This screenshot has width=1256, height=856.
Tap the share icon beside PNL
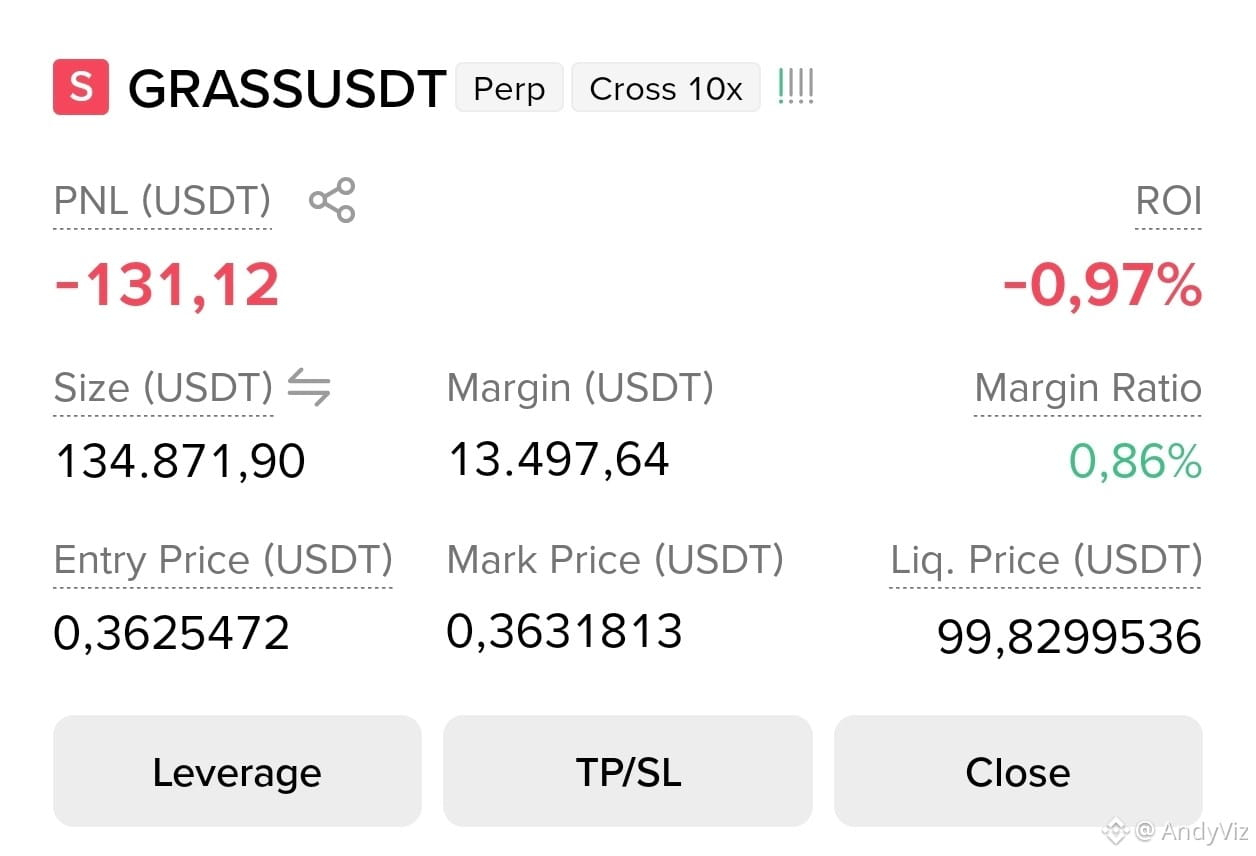pyautogui.click(x=332, y=200)
